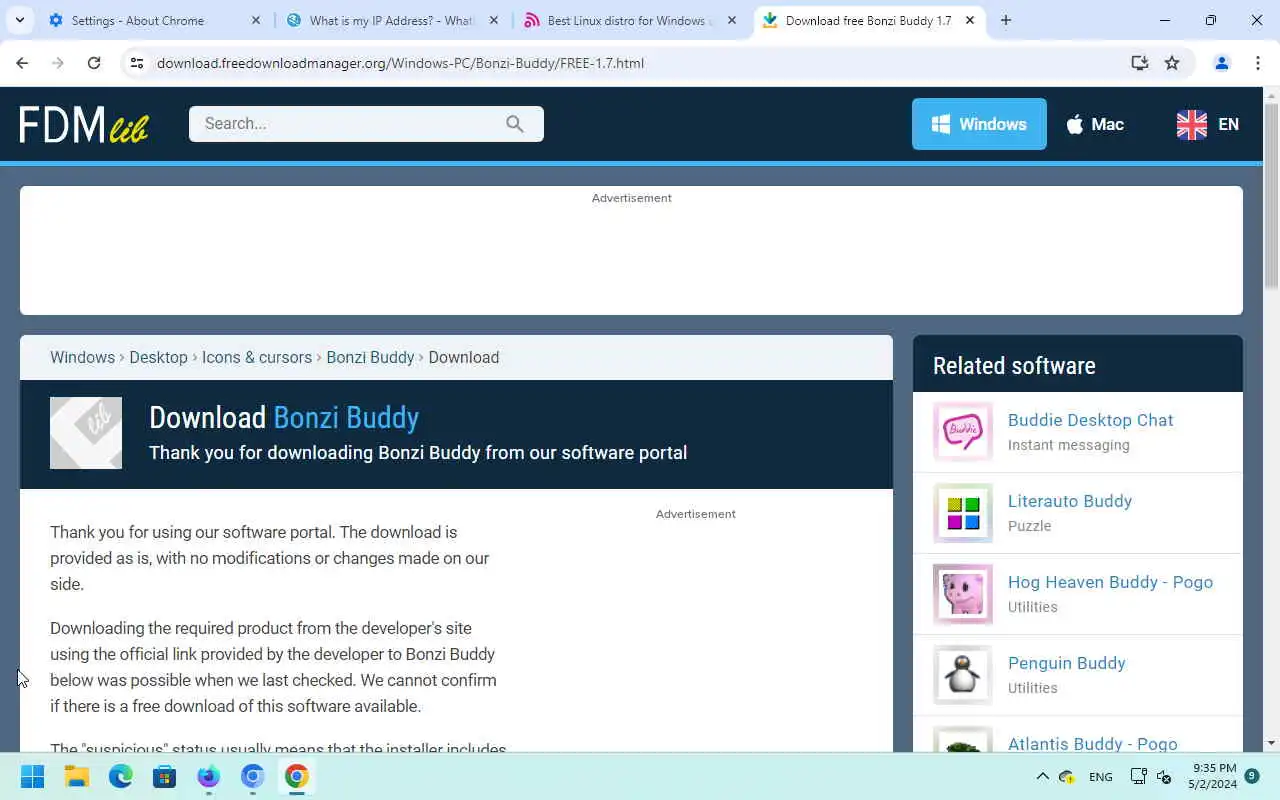Open the Chrome profile icon
This screenshot has height=800, width=1280.
1221,63
